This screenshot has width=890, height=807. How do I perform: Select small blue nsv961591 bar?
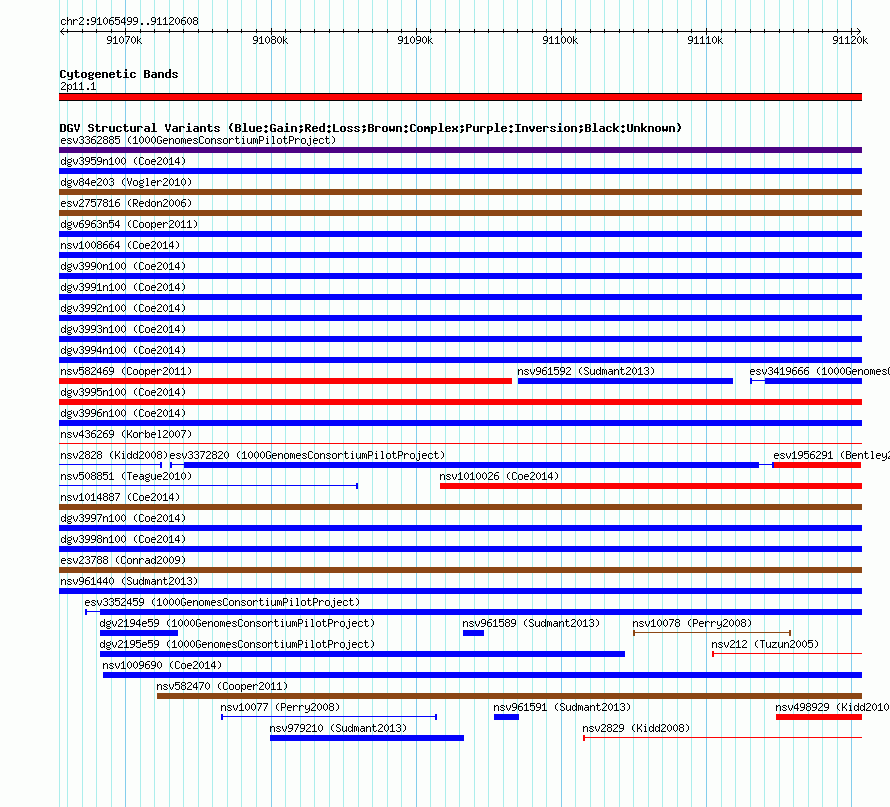point(506,717)
